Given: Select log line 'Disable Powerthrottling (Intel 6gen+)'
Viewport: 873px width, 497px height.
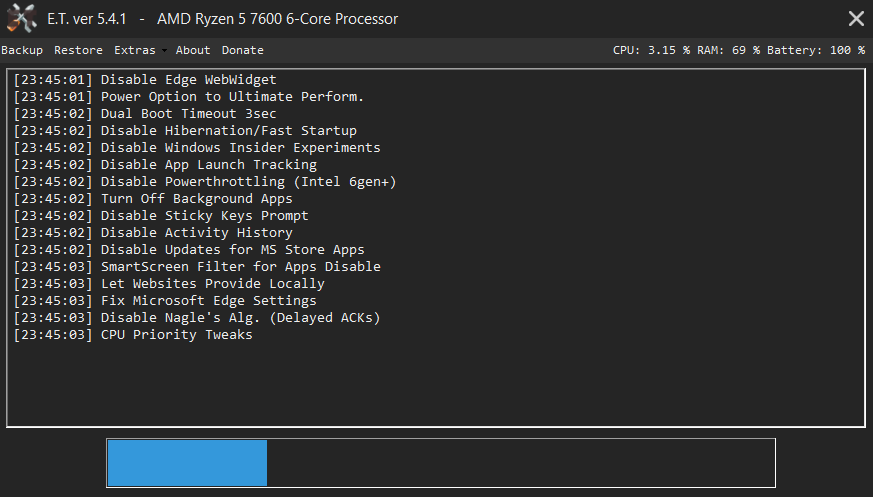Looking at the screenshot, I should pos(205,181).
